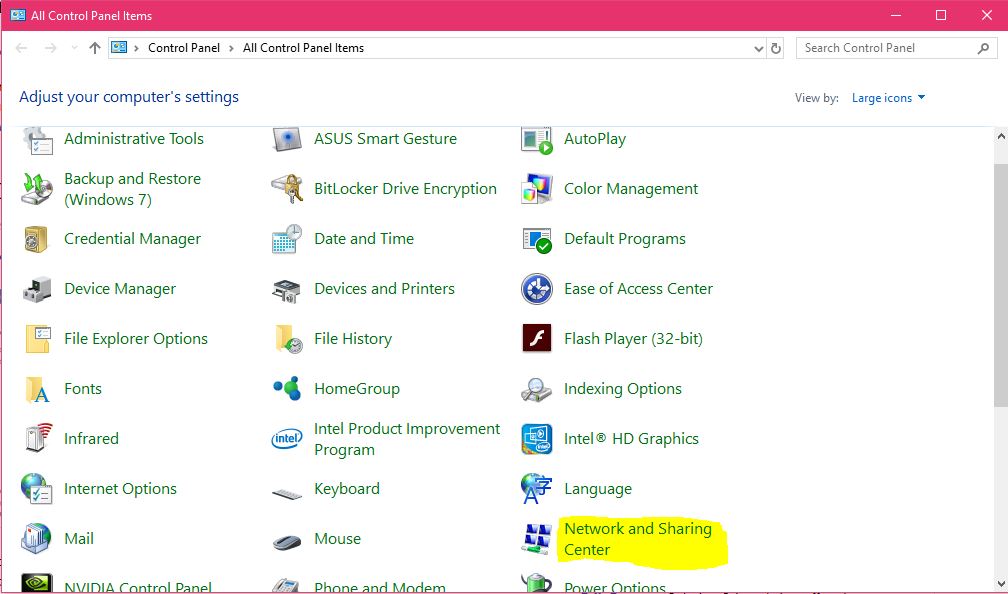Open the HomeGroup link
Viewport: 1008px width, 594px height.
[x=357, y=389]
